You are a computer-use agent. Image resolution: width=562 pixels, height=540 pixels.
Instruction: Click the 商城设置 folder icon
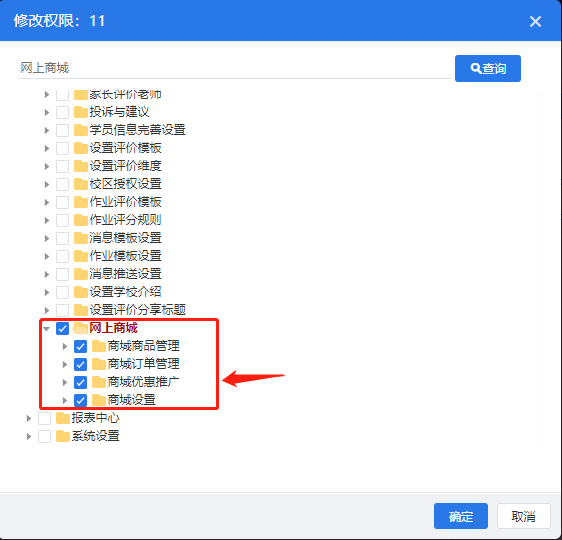pyautogui.click(x=99, y=400)
